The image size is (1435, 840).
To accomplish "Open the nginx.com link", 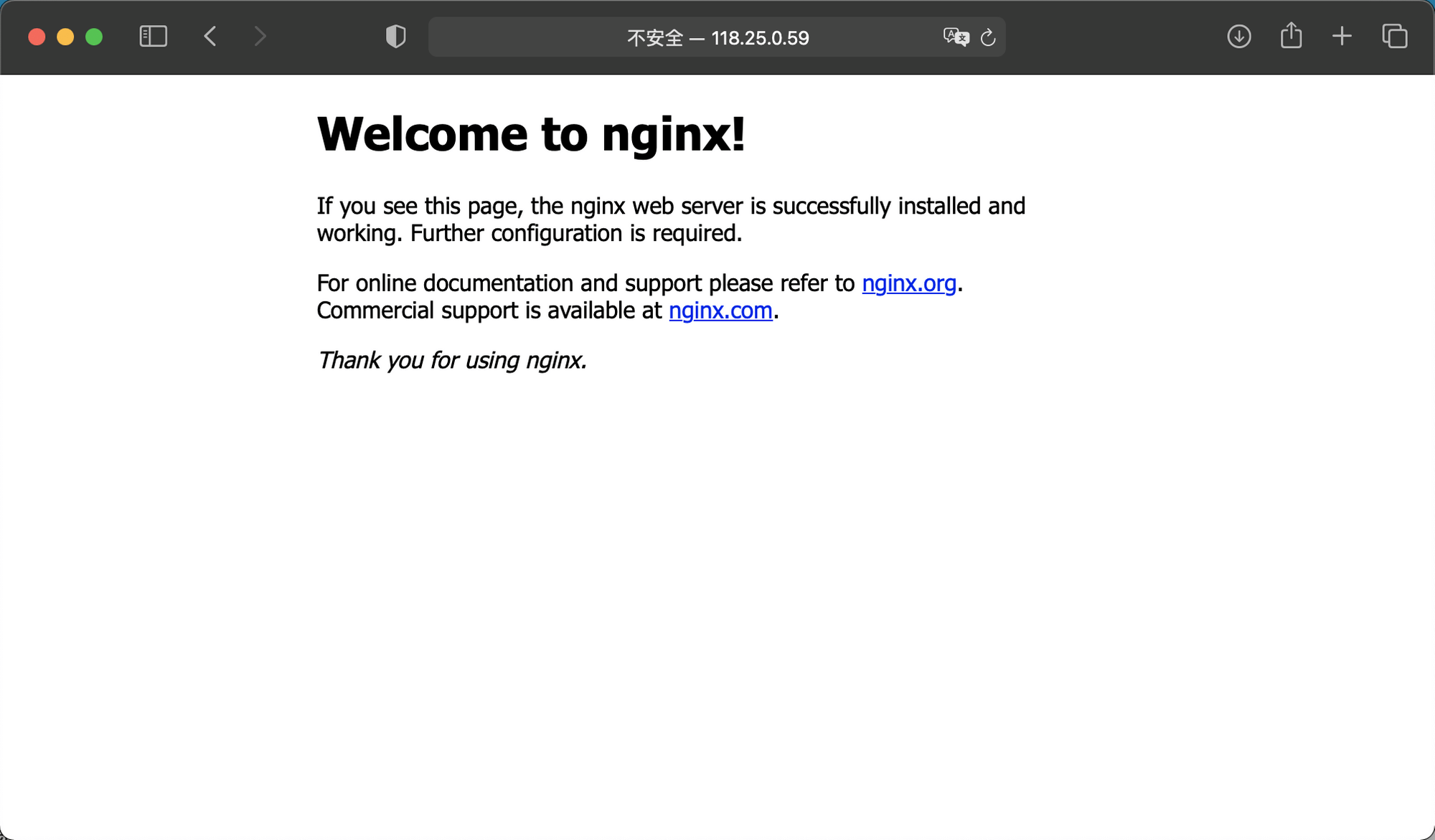I will coord(720,311).
